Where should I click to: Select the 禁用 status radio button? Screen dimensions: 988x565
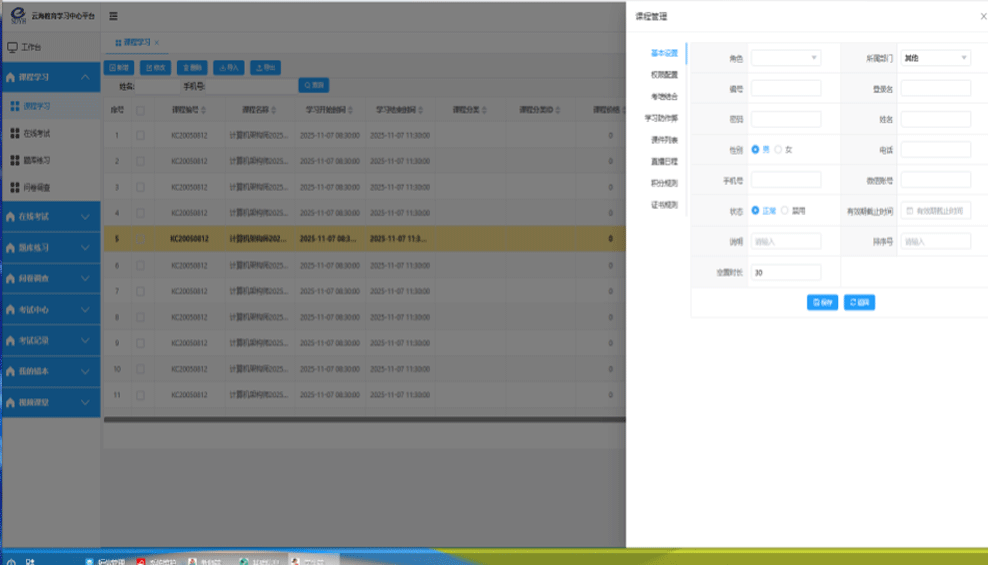click(785, 211)
